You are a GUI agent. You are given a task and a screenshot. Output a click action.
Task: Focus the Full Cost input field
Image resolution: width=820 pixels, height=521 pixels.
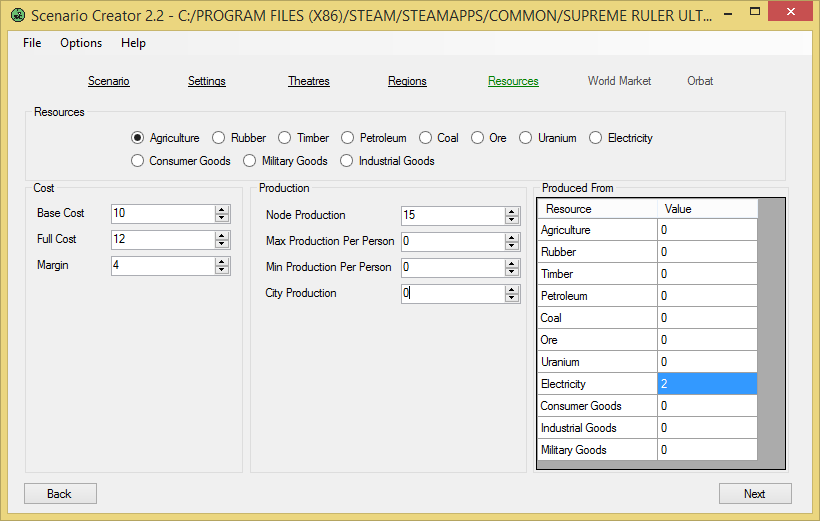click(163, 240)
